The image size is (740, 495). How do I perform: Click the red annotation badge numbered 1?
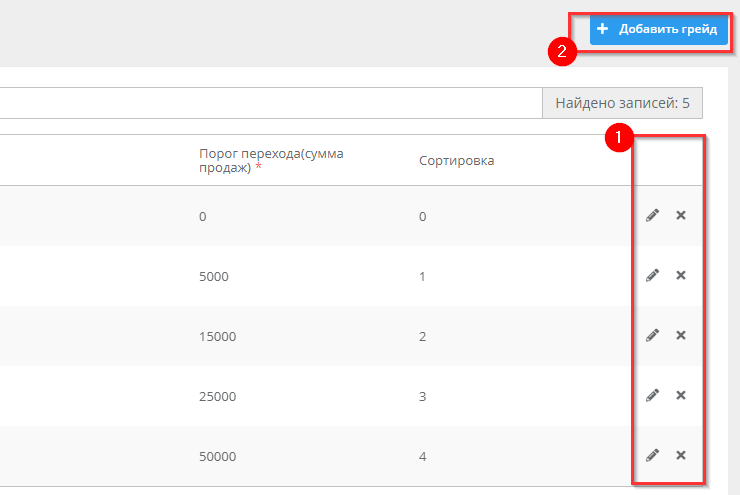(x=619, y=138)
